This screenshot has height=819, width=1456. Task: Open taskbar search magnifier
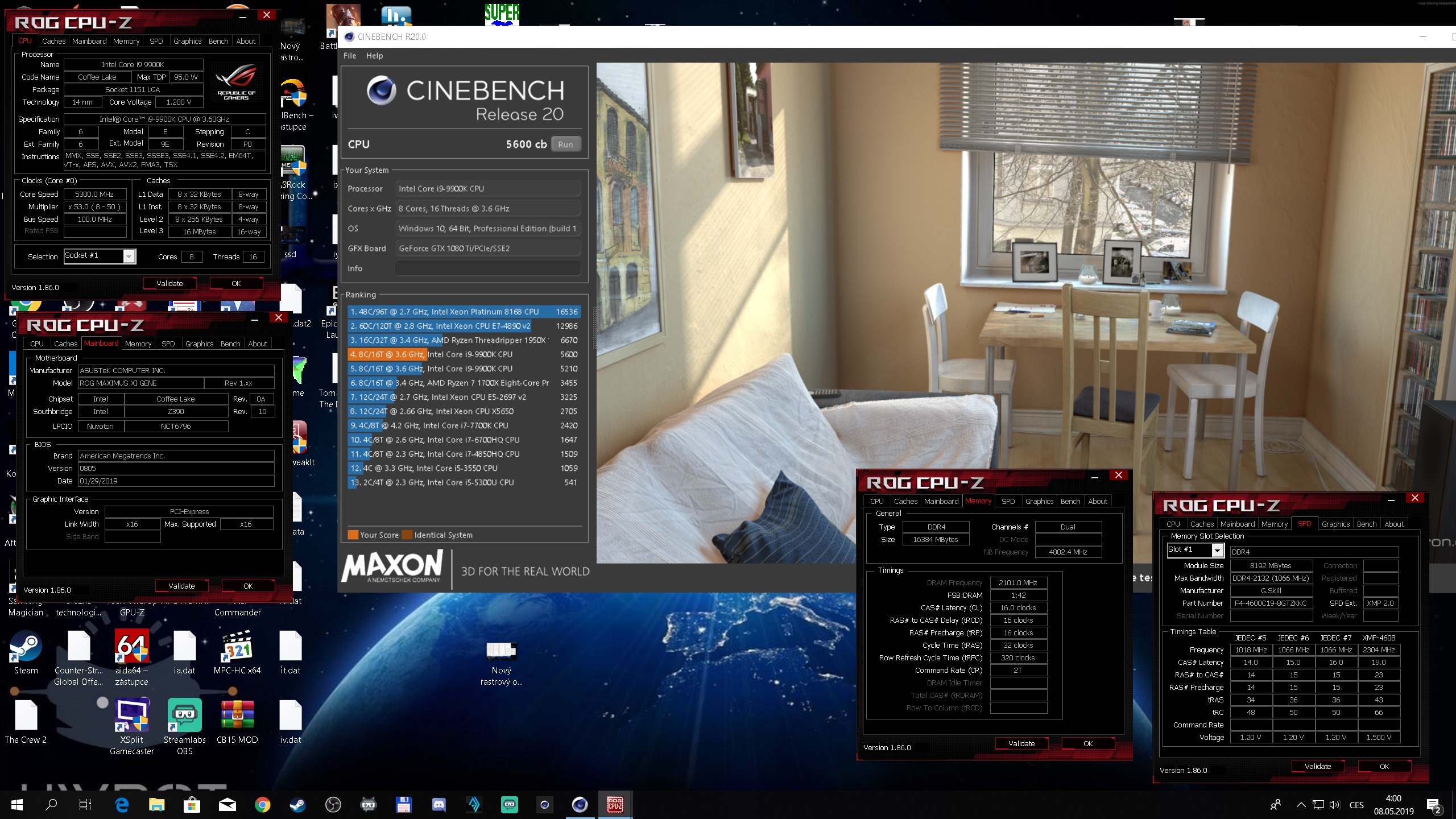51,804
